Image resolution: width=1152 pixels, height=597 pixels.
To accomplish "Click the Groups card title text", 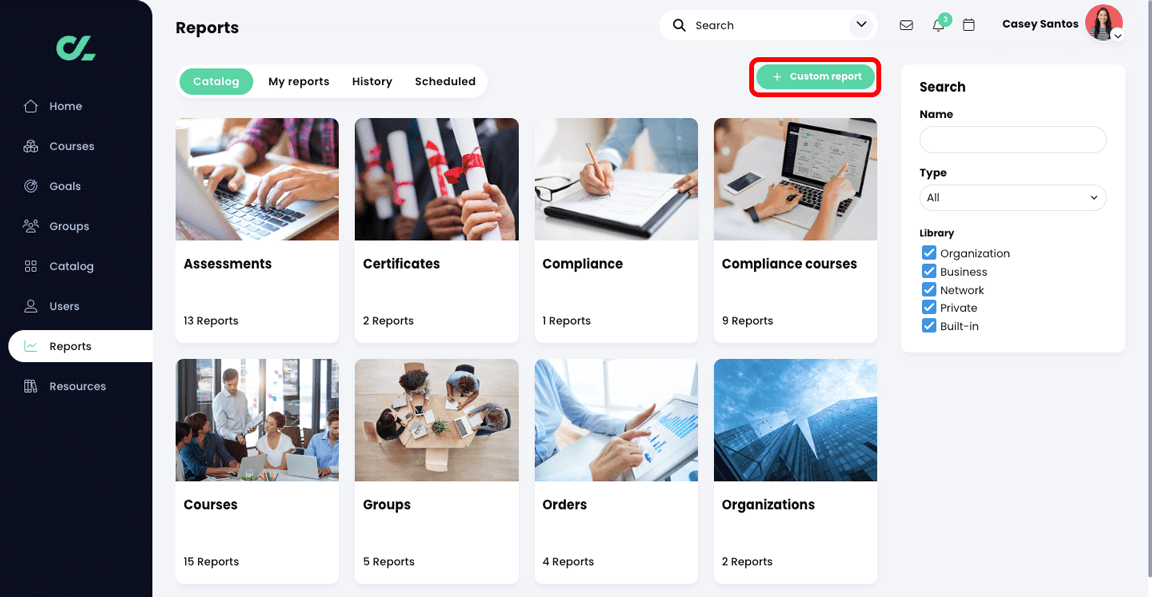I will point(386,504).
